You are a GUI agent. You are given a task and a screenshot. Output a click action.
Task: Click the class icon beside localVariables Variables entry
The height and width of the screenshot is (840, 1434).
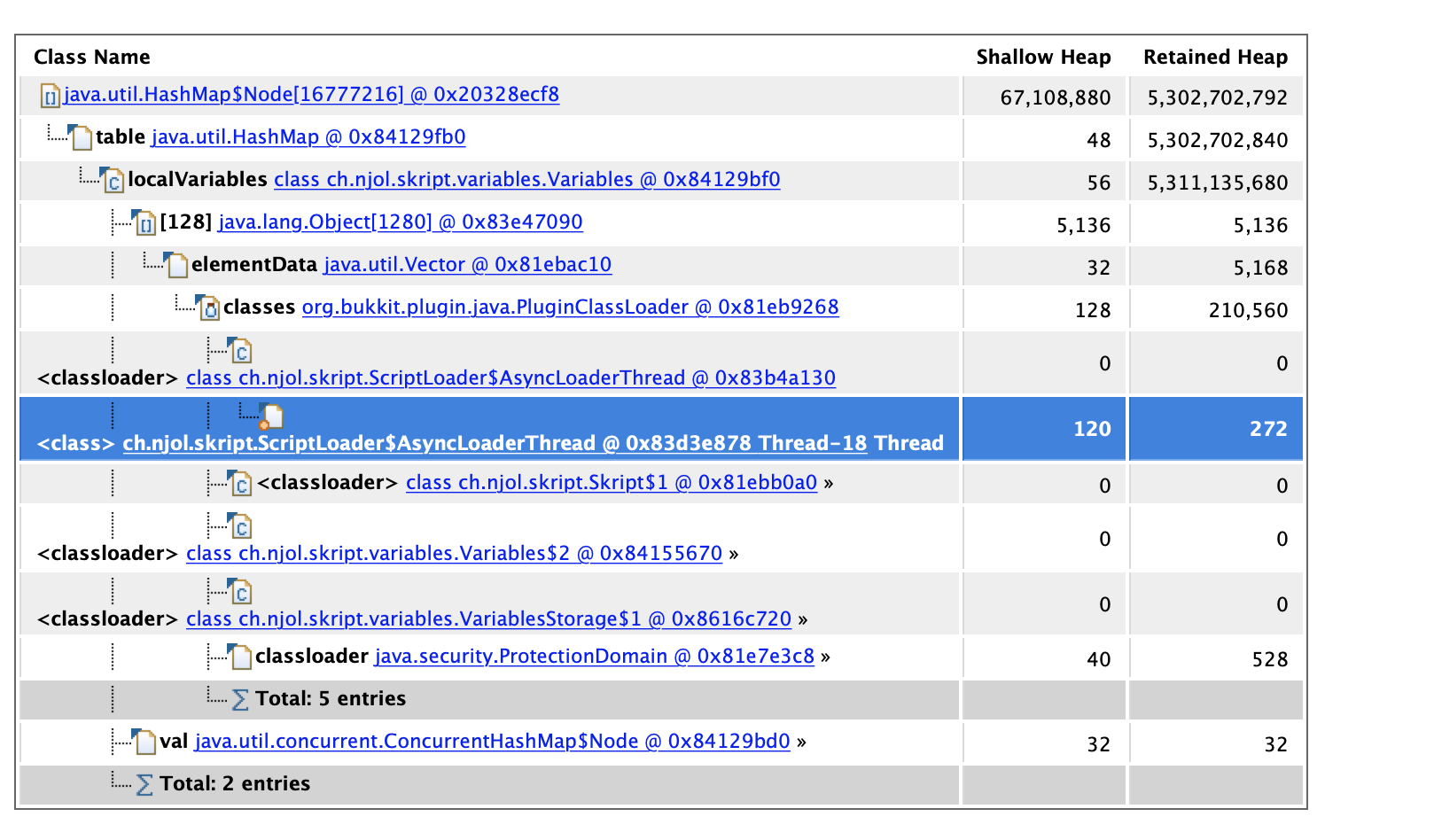coord(113,180)
